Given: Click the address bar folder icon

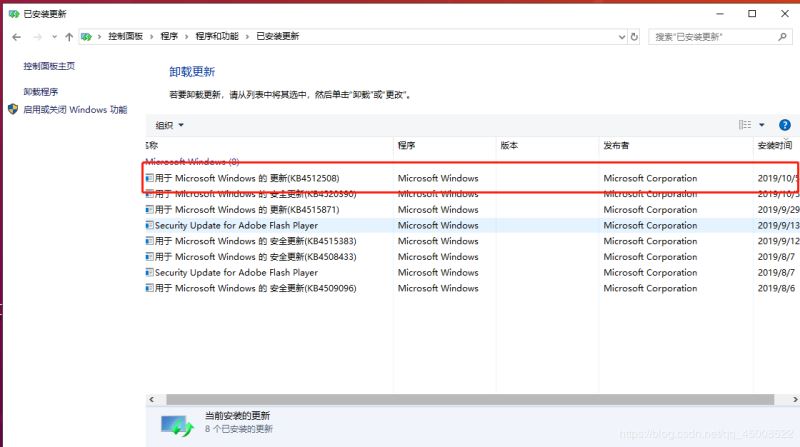Looking at the screenshot, I should tap(87, 36).
